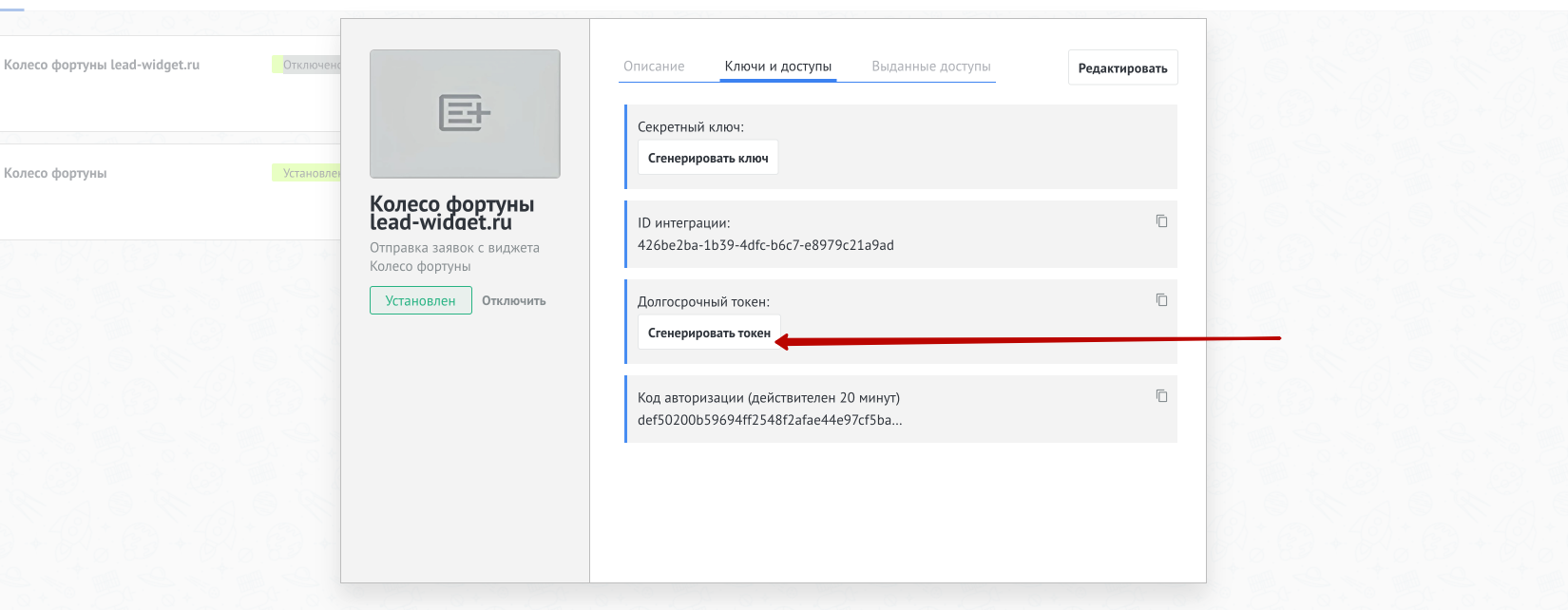Click the green Установлен button

(421, 300)
